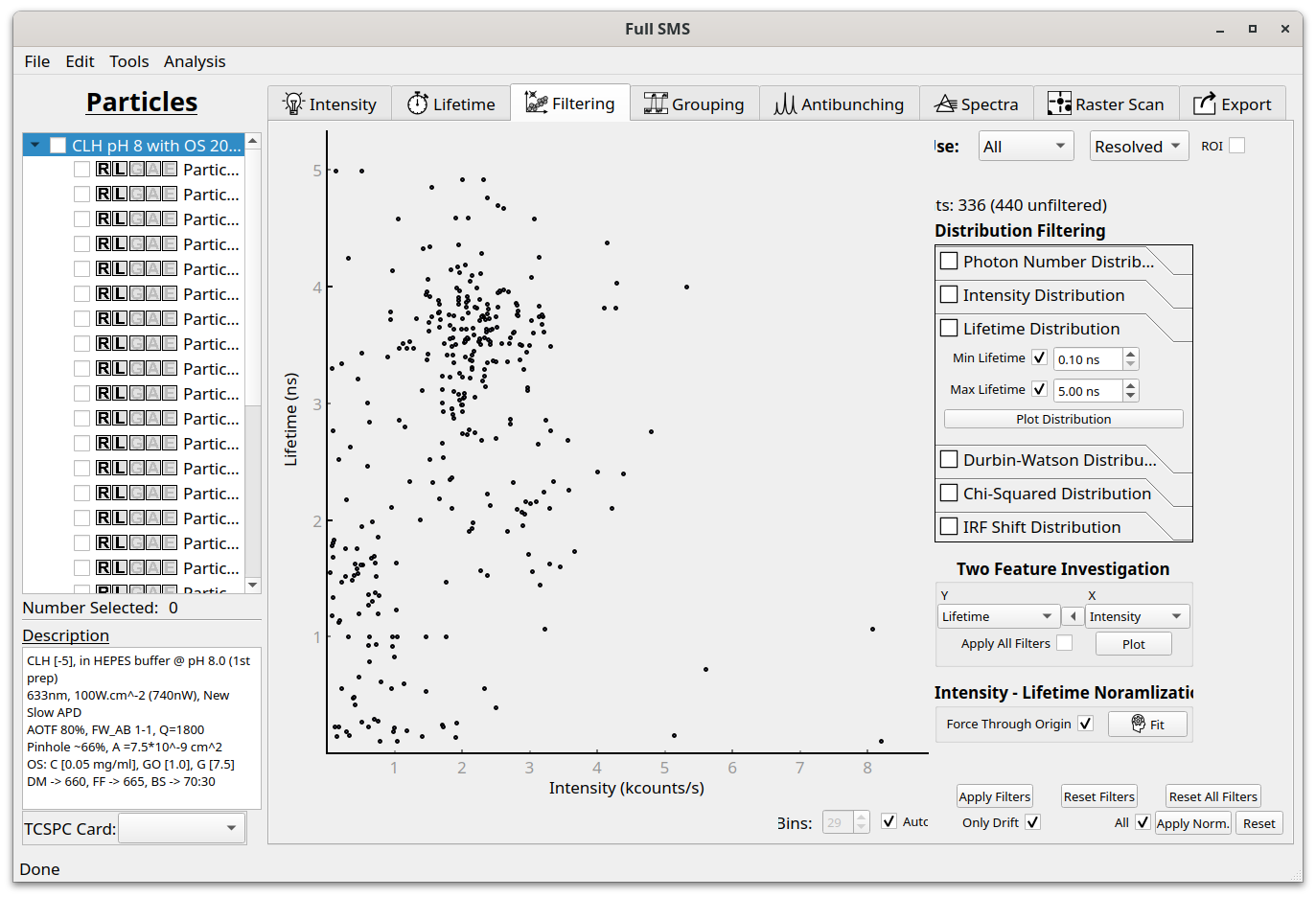1316x898 pixels.
Task: Enable Photon Number Distribution filter
Action: click(950, 261)
